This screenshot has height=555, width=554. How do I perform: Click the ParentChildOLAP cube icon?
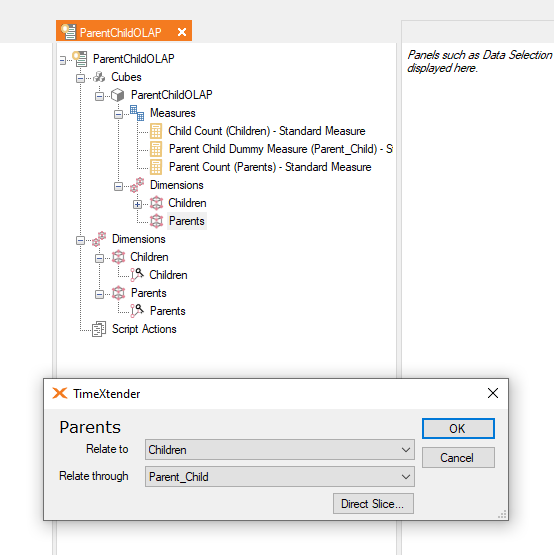(x=118, y=95)
